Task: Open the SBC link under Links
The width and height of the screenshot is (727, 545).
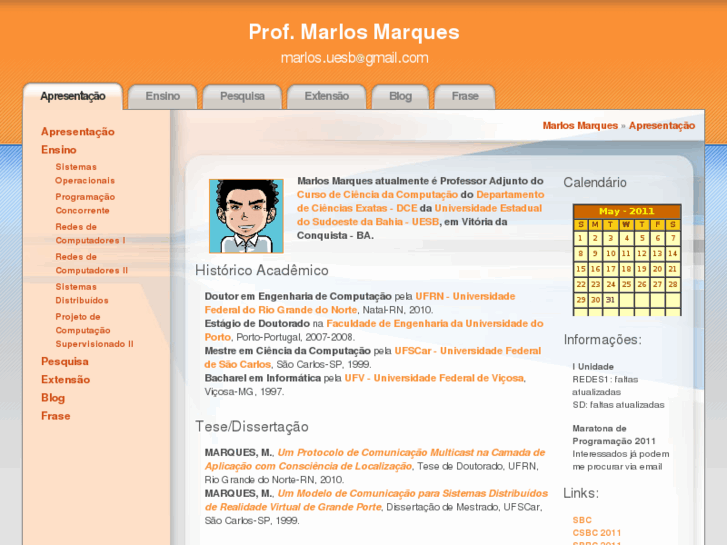Action: 582,520
